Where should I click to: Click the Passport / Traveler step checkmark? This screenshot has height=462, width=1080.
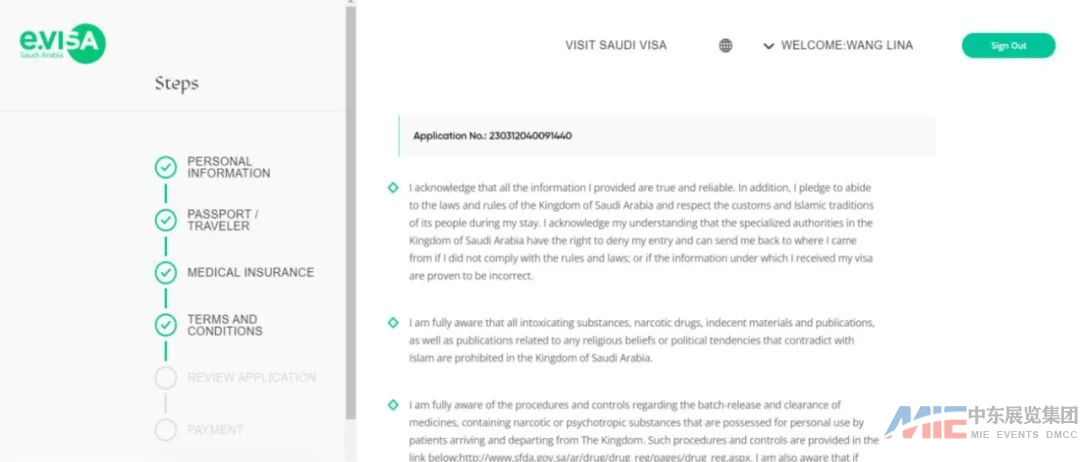click(x=166, y=220)
